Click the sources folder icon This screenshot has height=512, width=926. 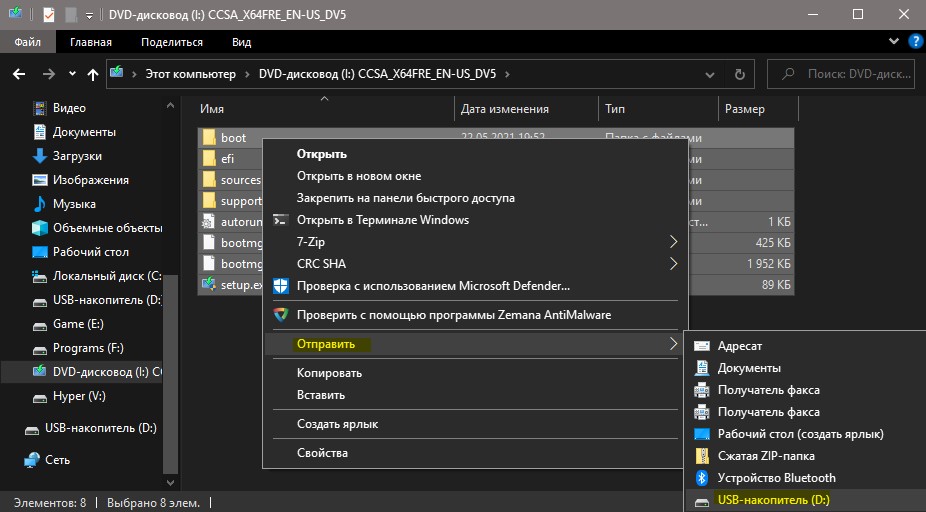tap(209, 180)
